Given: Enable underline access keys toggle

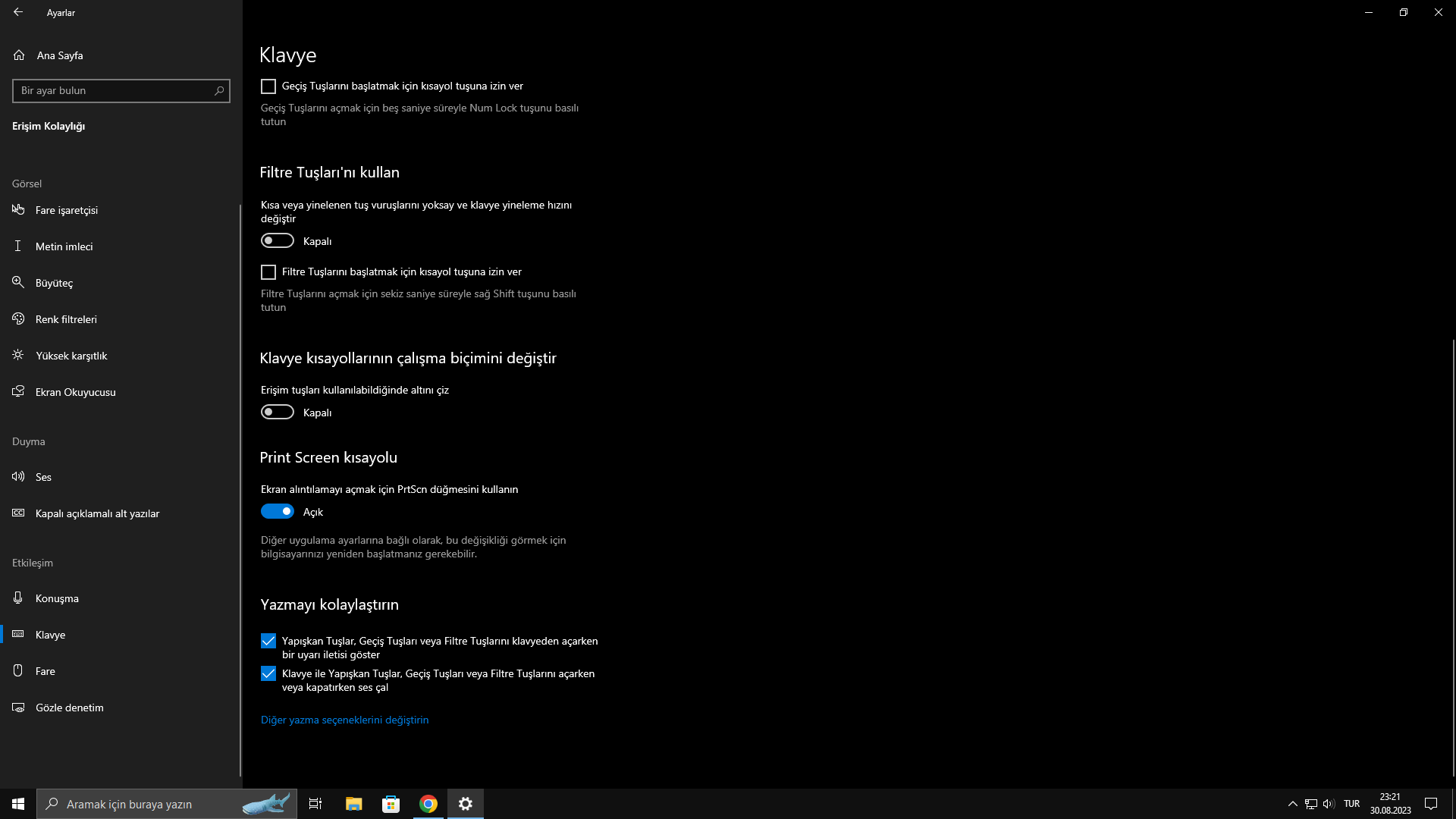Looking at the screenshot, I should coord(278,413).
